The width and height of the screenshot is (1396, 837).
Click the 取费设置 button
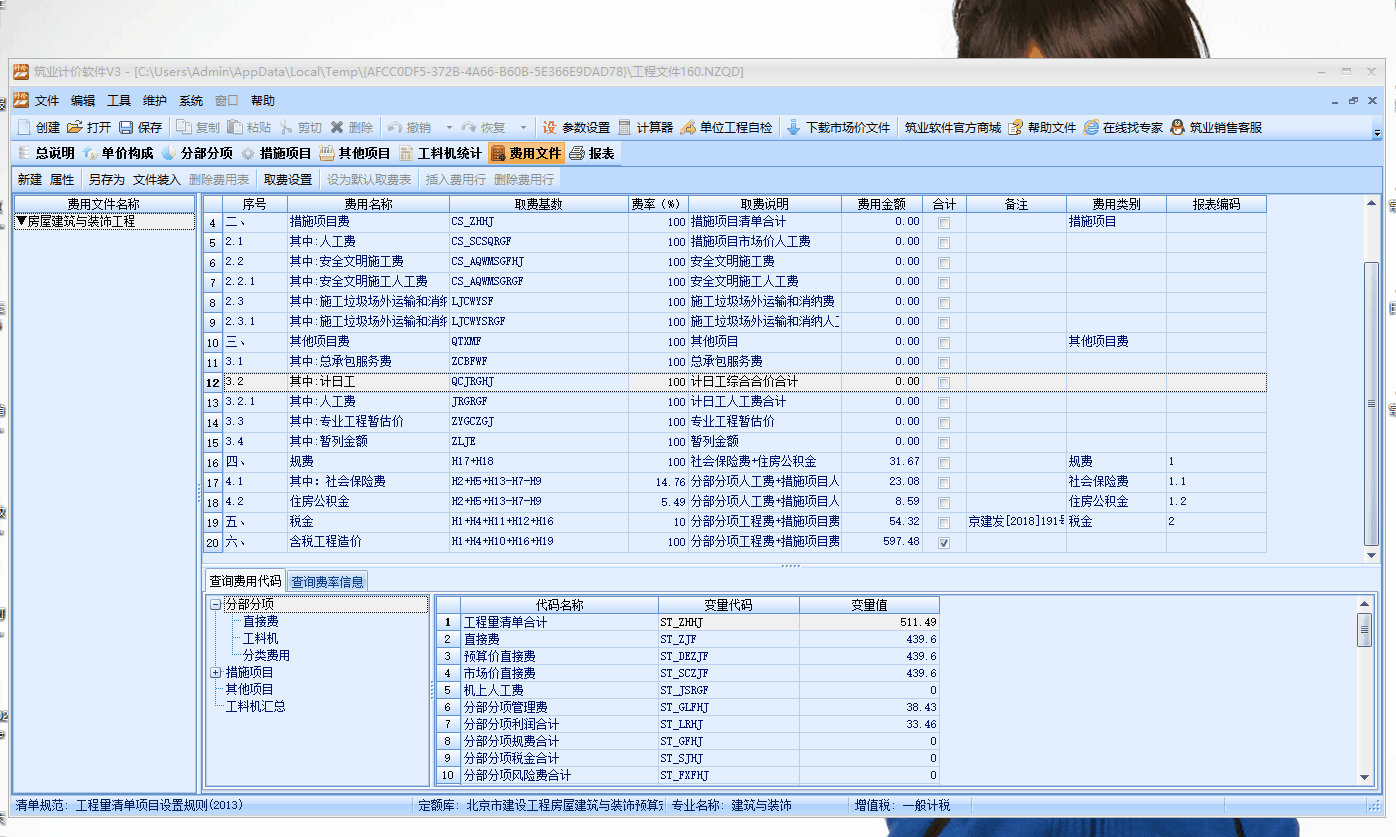[287, 180]
